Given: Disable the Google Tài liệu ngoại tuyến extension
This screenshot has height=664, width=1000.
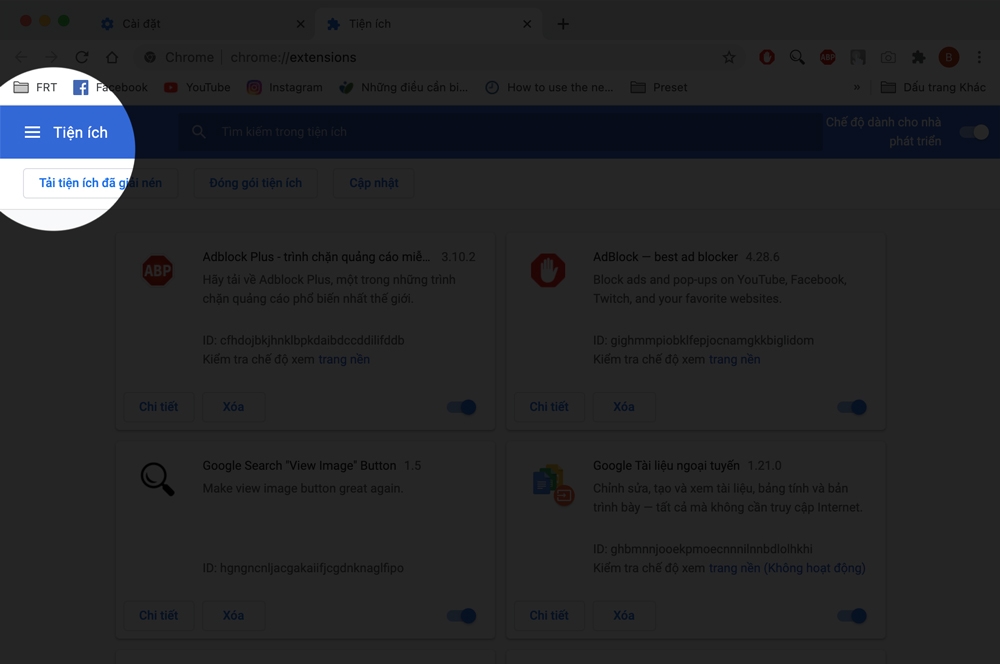Looking at the screenshot, I should [850, 616].
